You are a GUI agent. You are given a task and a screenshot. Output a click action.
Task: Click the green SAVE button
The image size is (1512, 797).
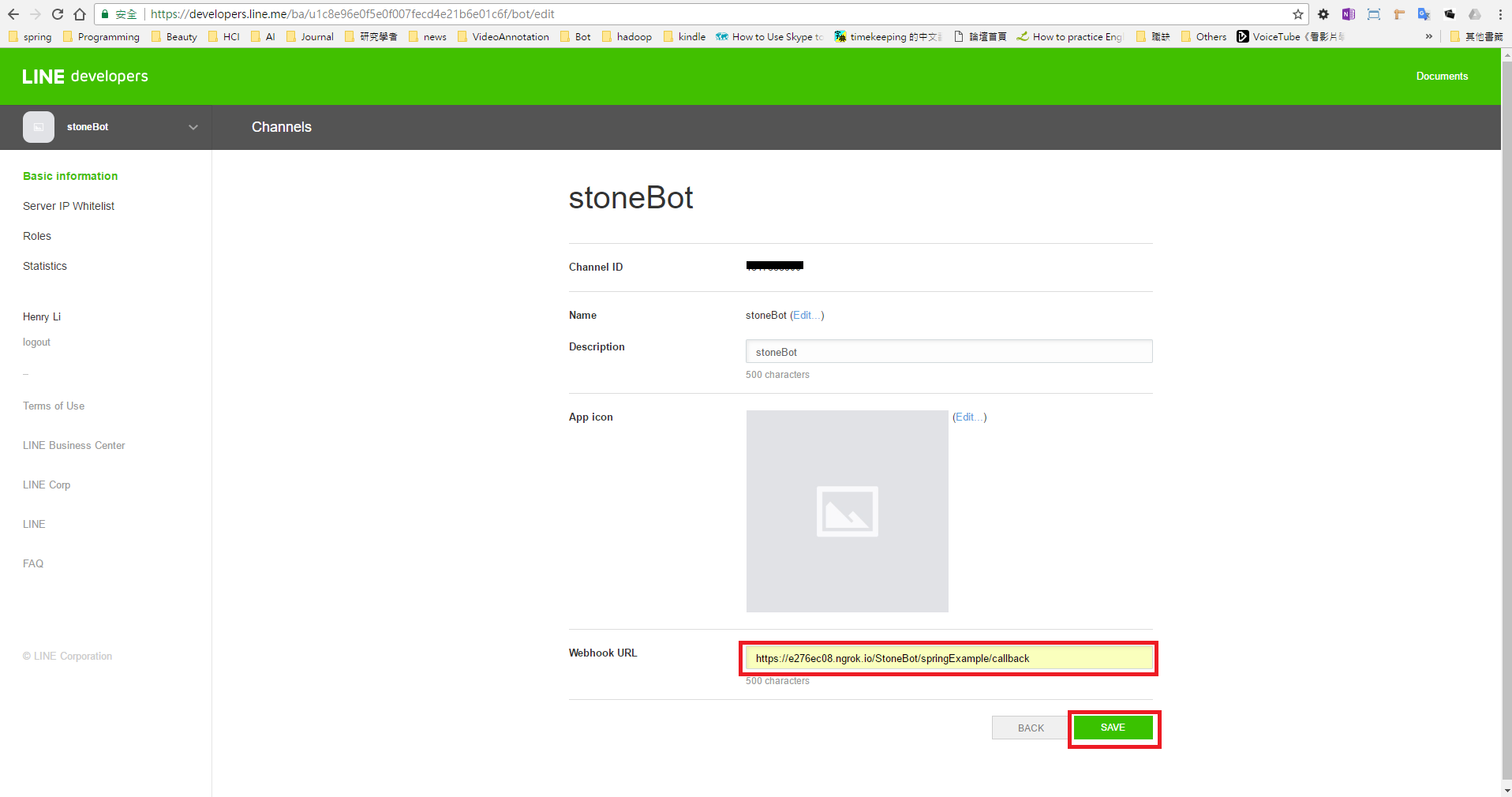[1113, 728]
